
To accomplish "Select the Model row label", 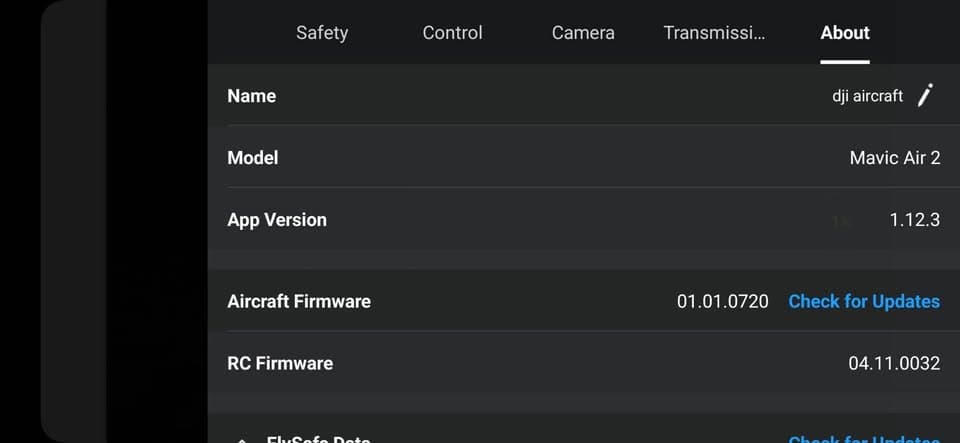I will click(x=253, y=158).
